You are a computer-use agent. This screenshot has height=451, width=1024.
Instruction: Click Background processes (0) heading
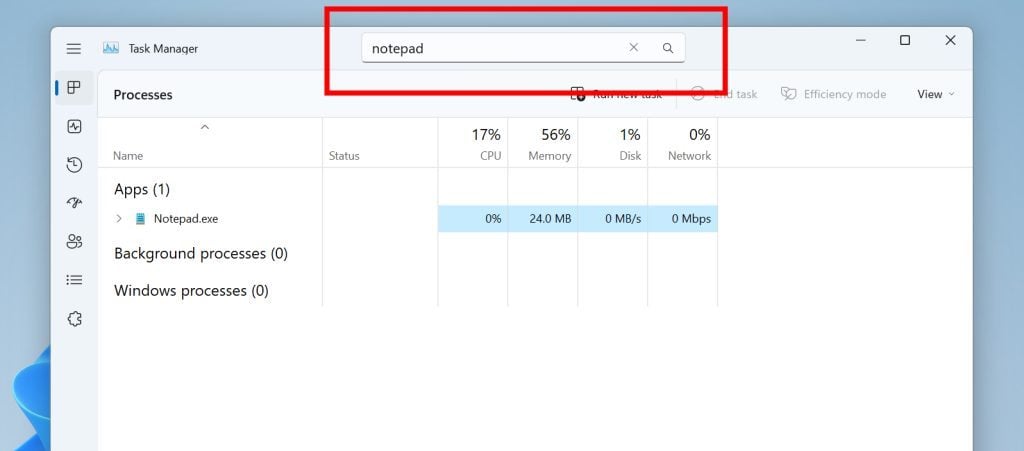(x=201, y=253)
